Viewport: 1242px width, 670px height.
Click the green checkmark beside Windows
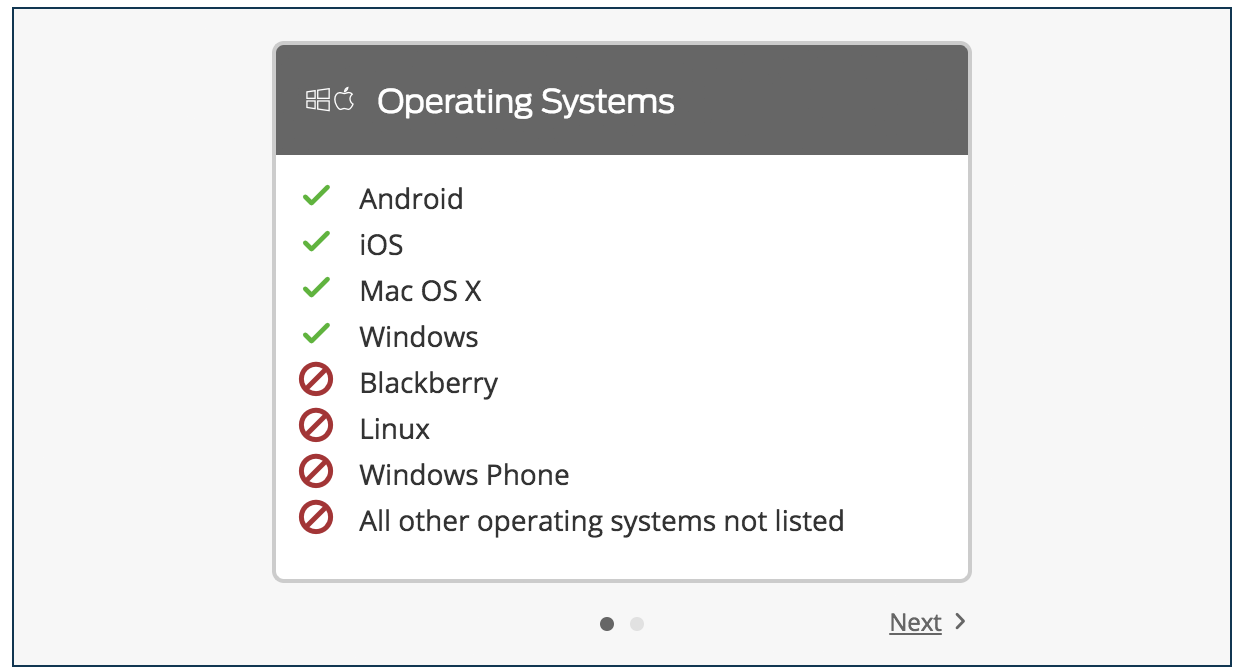pos(316,334)
